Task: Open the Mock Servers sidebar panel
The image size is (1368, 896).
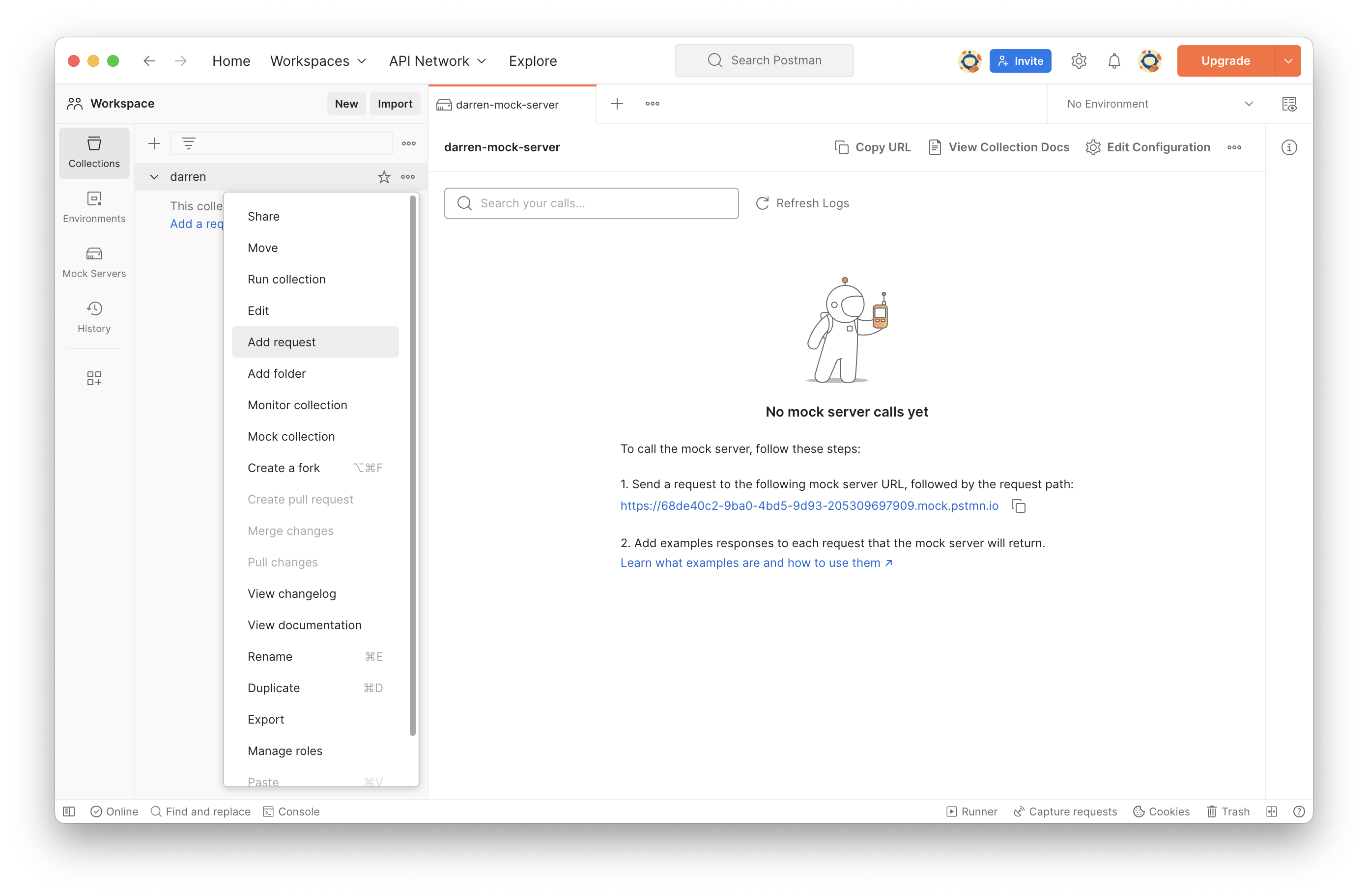Action: 94,262
